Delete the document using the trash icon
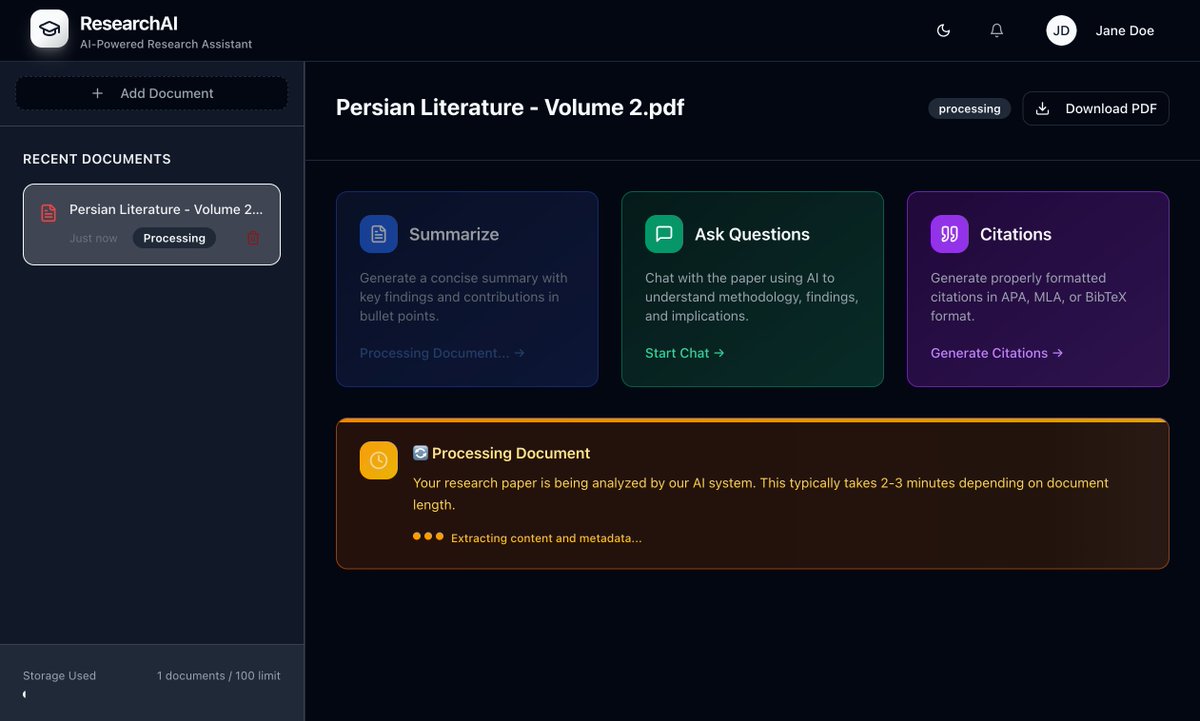The height and width of the screenshot is (721, 1200). (252, 238)
